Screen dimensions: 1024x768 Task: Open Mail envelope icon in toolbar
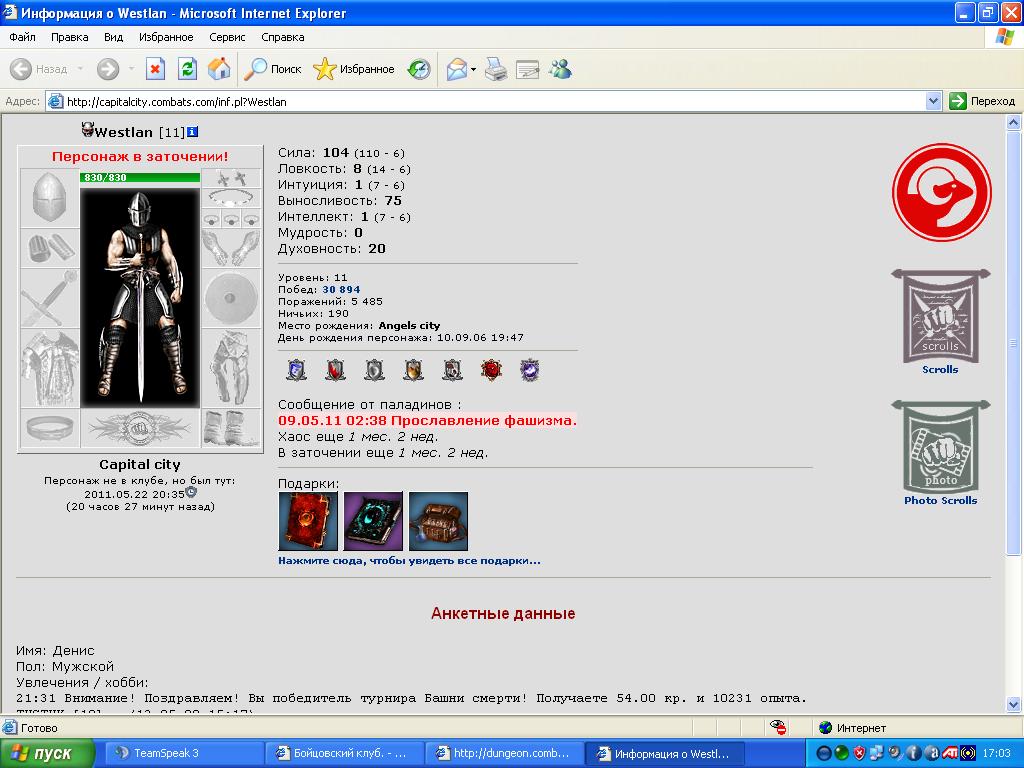coord(456,69)
